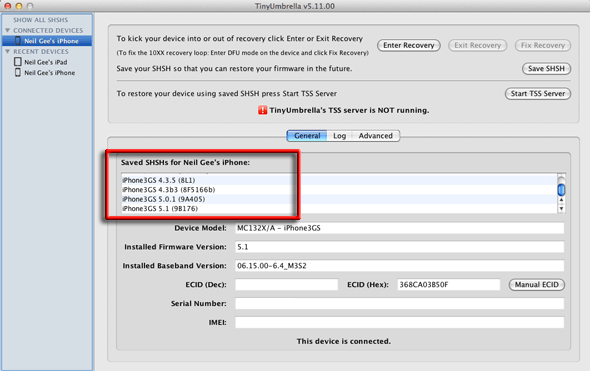Click the iPad icon in Recent Devices
This screenshot has height=371, width=590.
[x=18, y=62]
